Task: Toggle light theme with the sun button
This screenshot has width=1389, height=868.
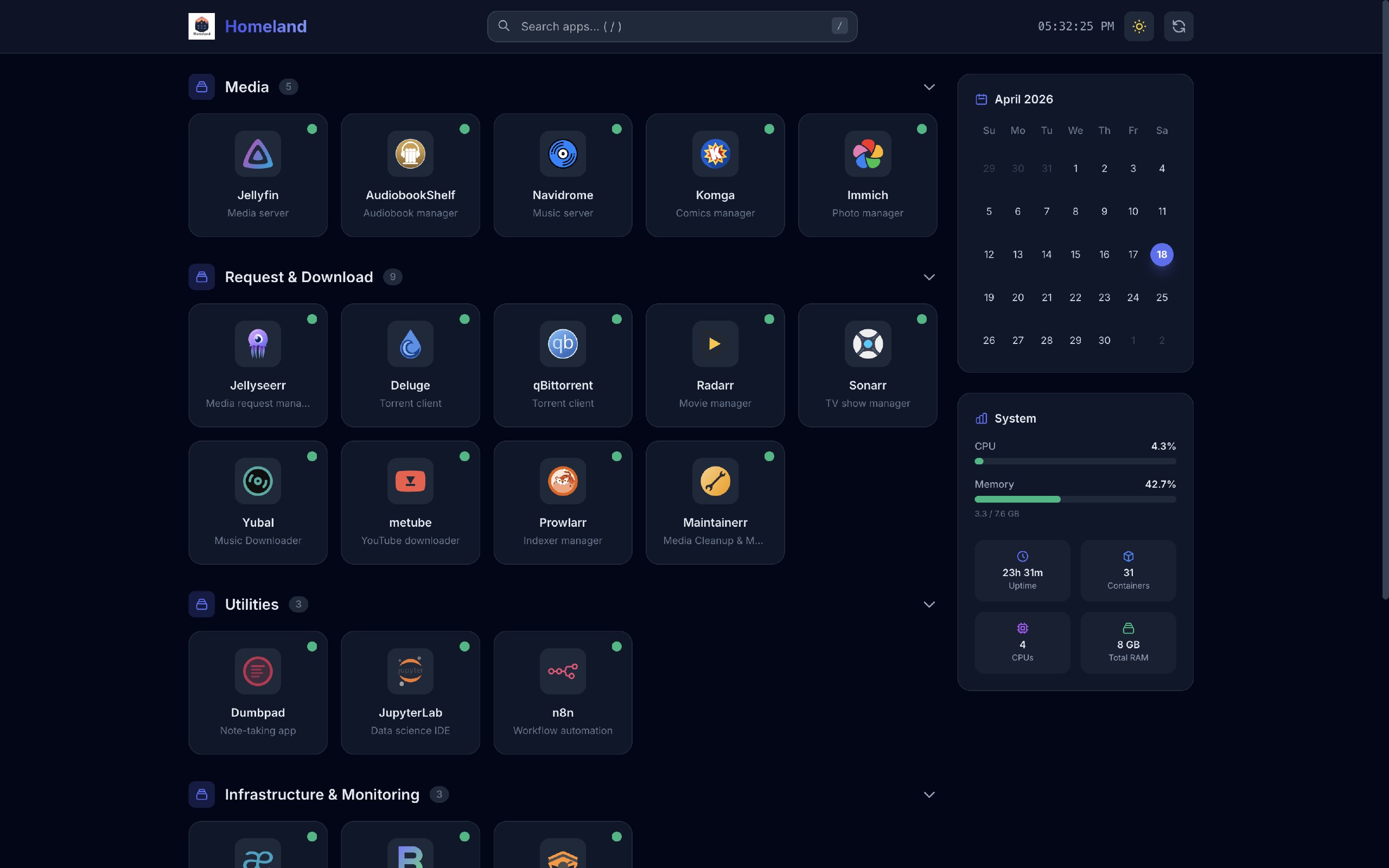Action: coord(1139,27)
